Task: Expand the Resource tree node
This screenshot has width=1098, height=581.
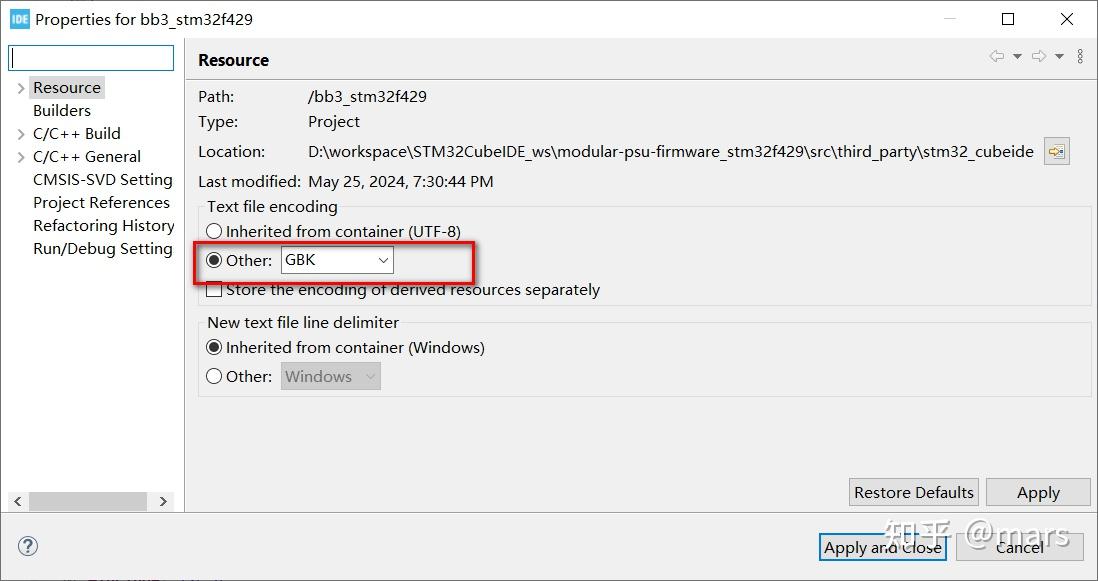Action: (x=20, y=88)
